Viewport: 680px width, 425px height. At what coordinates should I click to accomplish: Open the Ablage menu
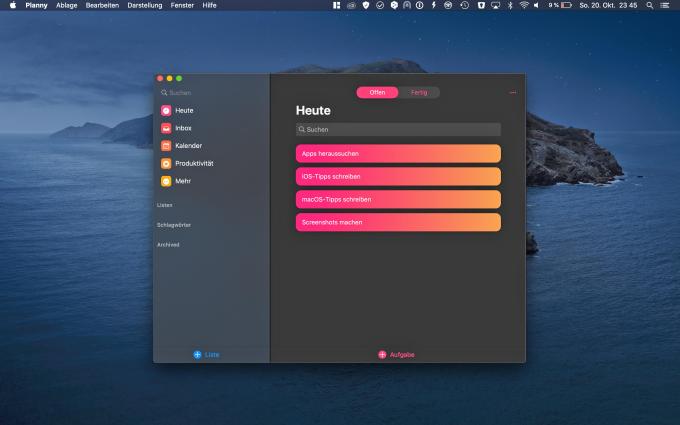(x=66, y=5)
